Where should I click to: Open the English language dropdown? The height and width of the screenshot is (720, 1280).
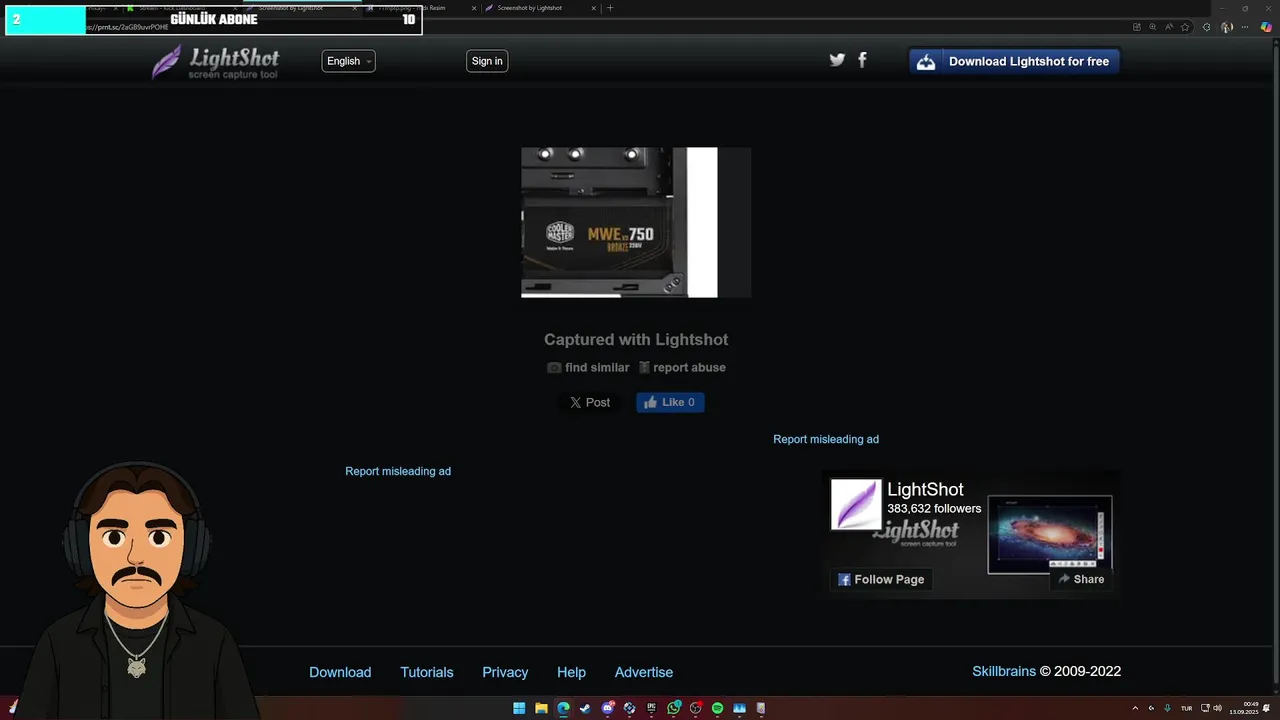coord(349,61)
